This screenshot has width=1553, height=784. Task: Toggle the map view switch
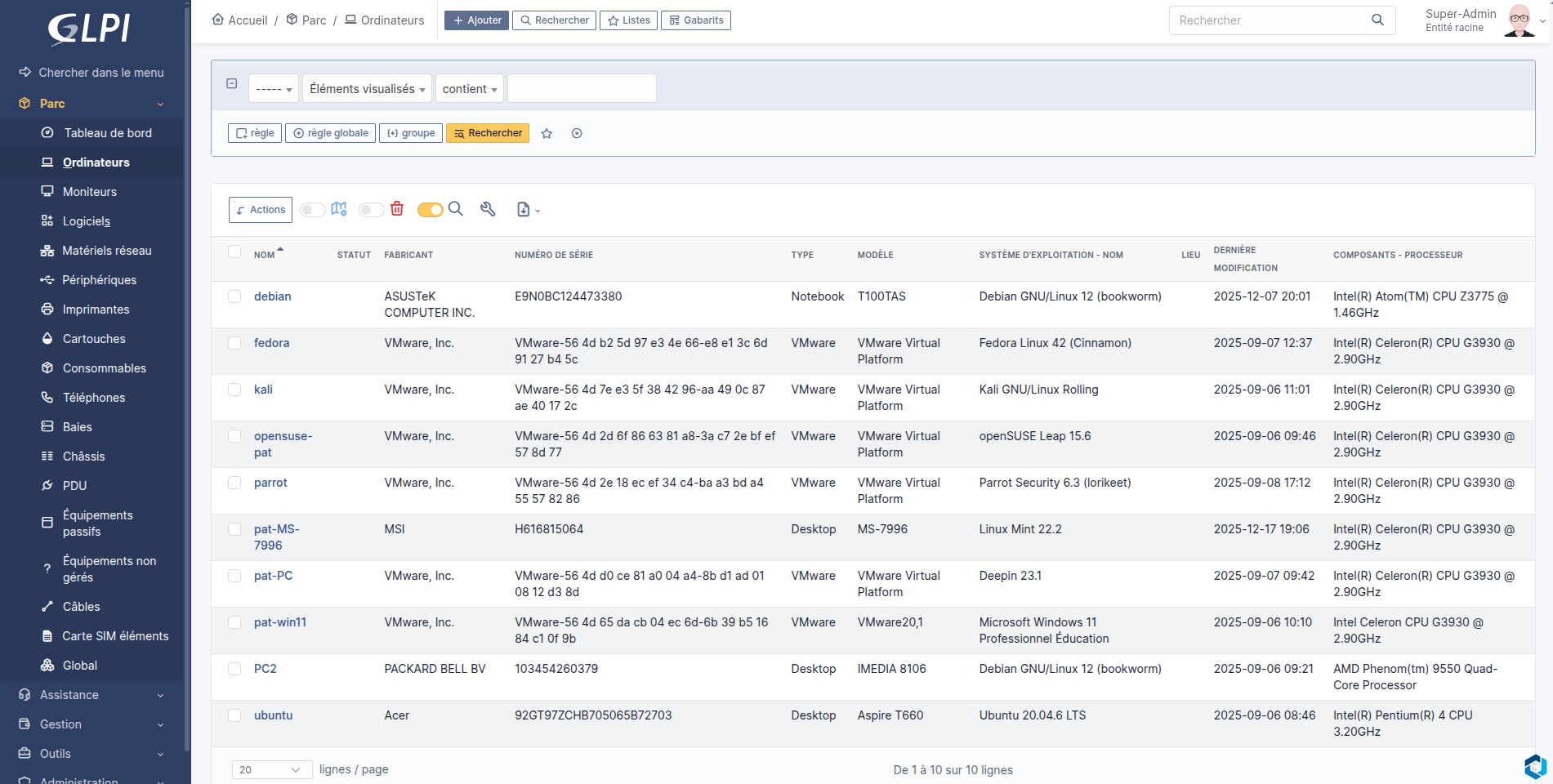coord(313,210)
